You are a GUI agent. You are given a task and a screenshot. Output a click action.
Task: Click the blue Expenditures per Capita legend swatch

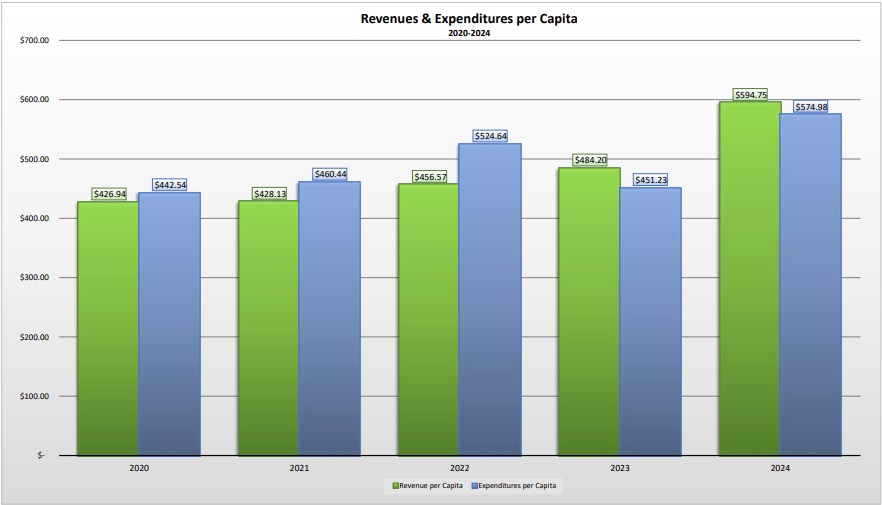pos(473,486)
